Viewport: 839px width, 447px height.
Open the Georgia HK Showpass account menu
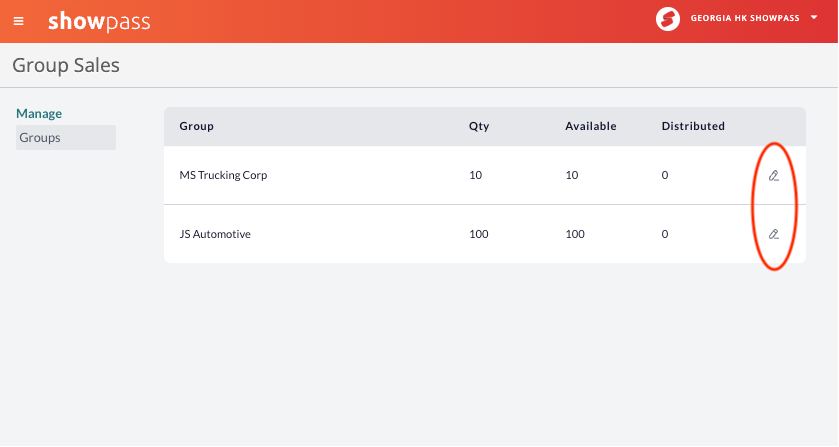745,18
